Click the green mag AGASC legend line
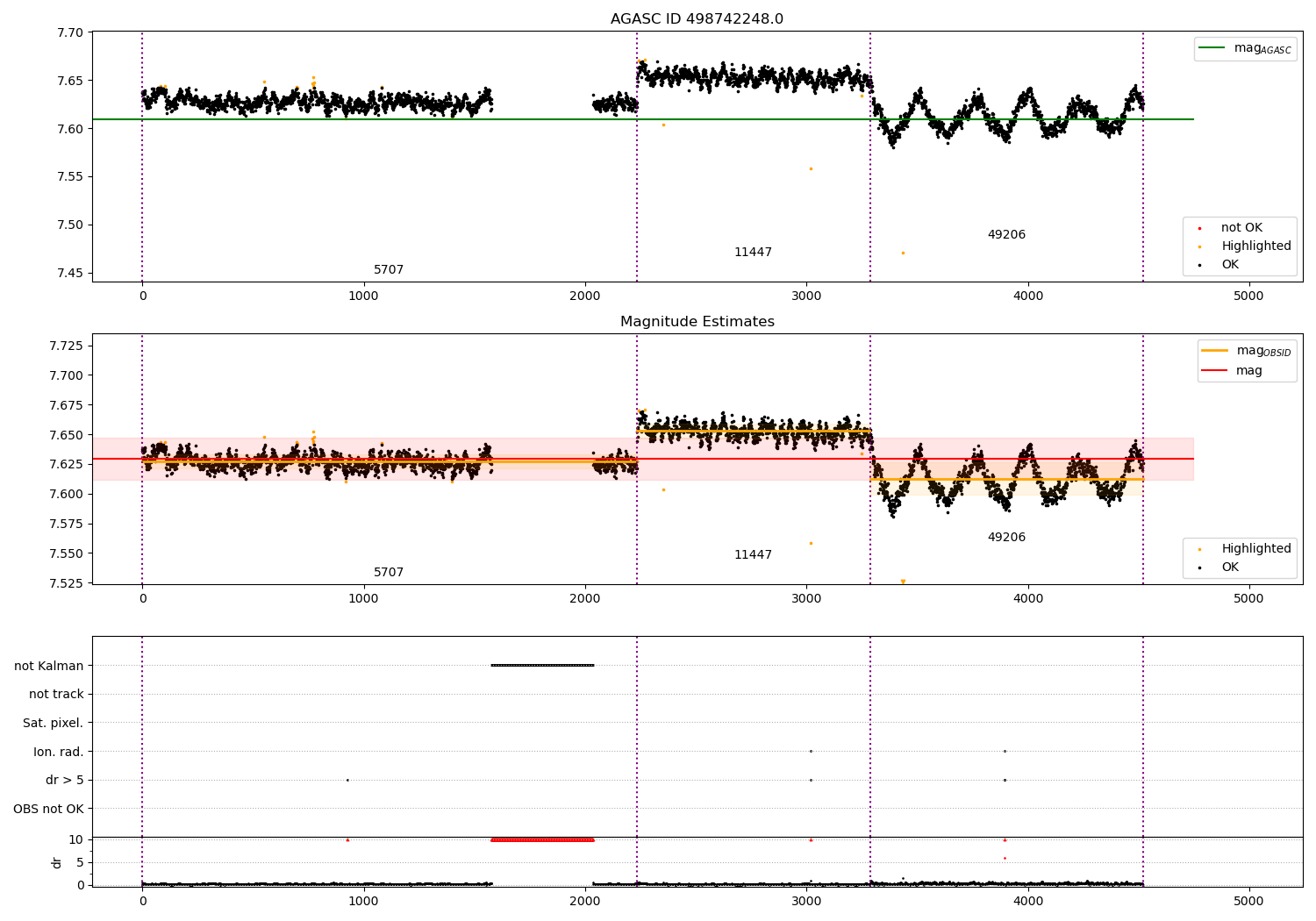This screenshot has width=1316, height=921. click(1213, 48)
